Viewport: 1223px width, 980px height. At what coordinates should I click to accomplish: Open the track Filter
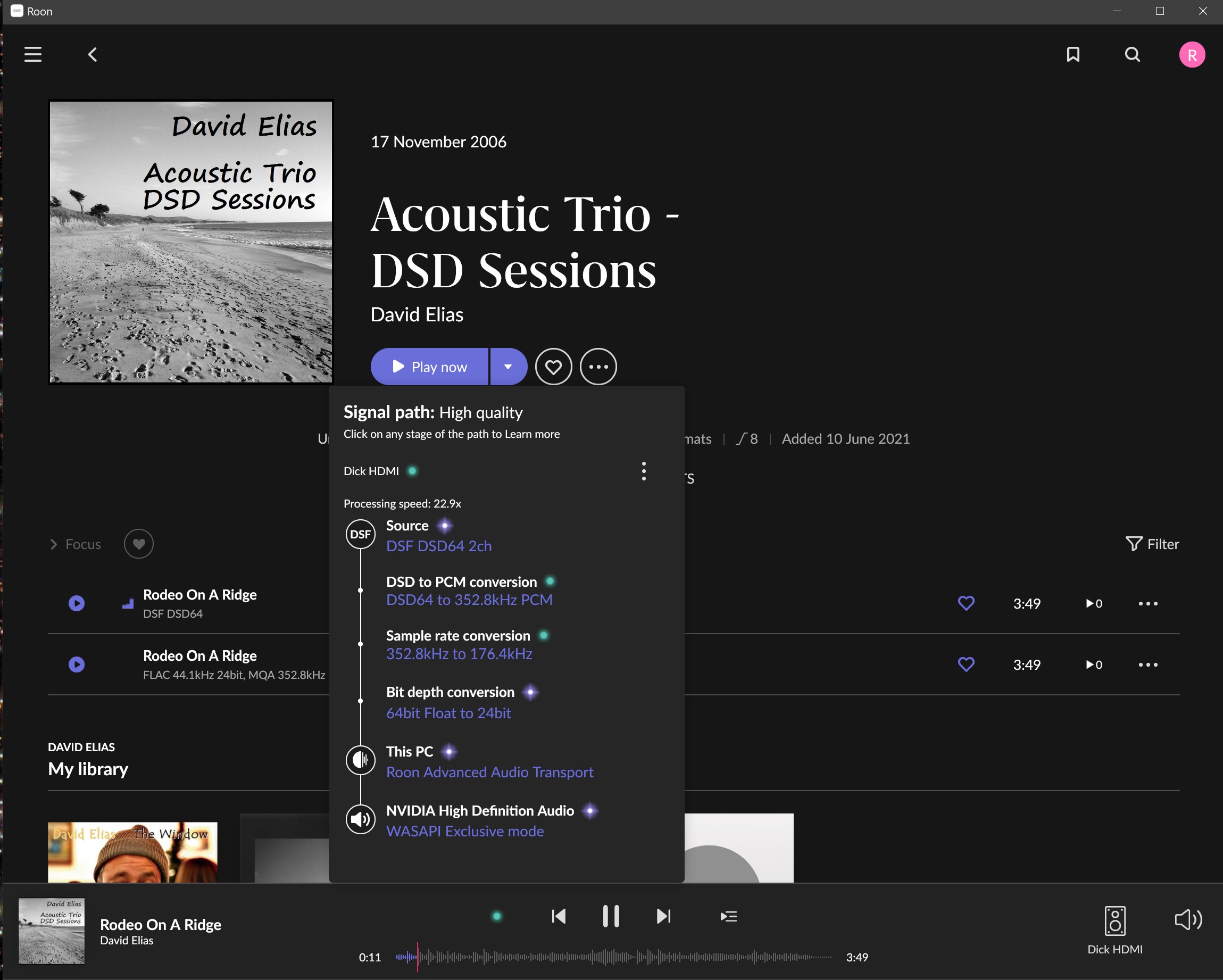1152,544
